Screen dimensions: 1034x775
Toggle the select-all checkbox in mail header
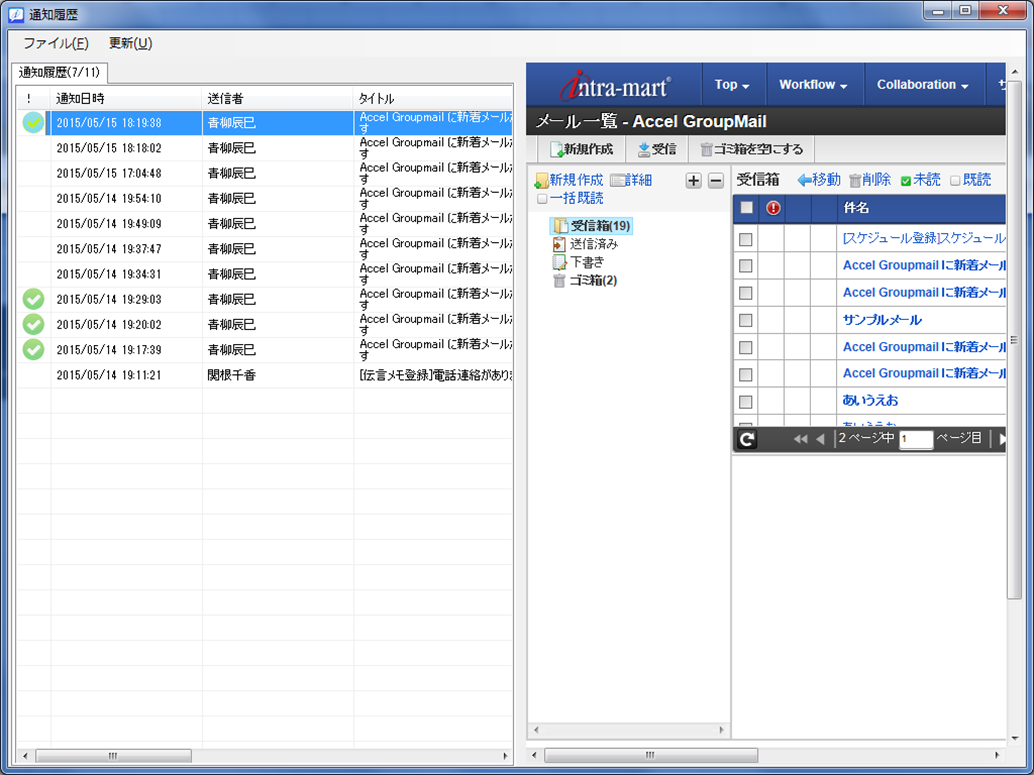[x=746, y=208]
